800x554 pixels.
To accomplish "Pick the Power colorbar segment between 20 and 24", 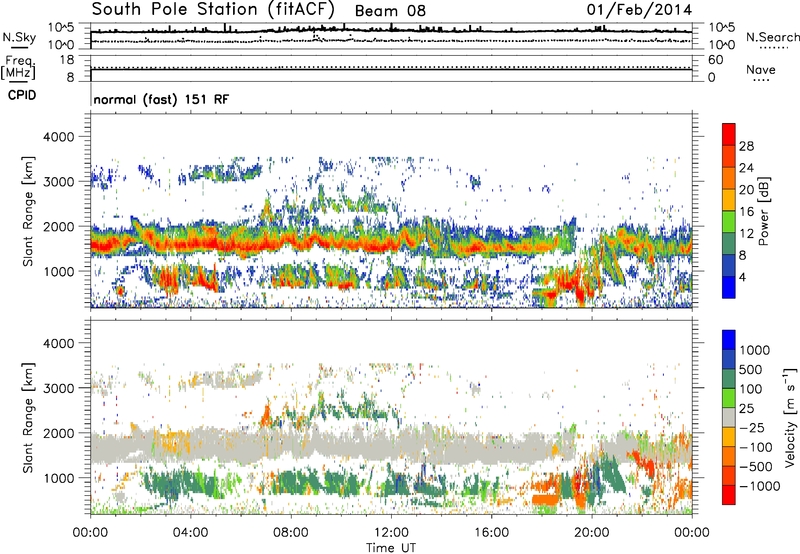I will click(729, 178).
